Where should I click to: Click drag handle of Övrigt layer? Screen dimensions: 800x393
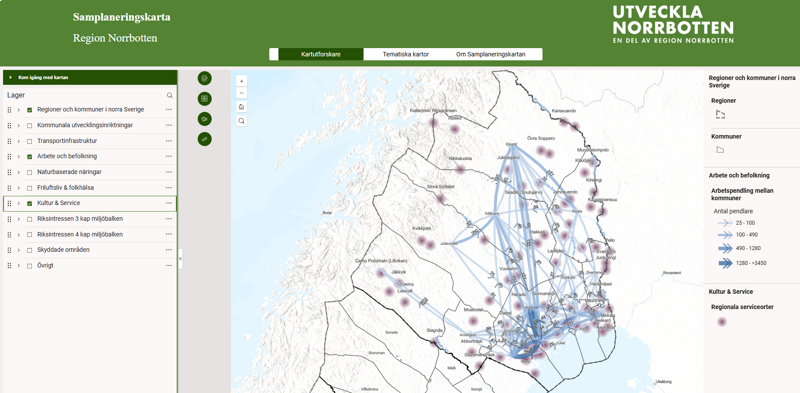(x=9, y=266)
